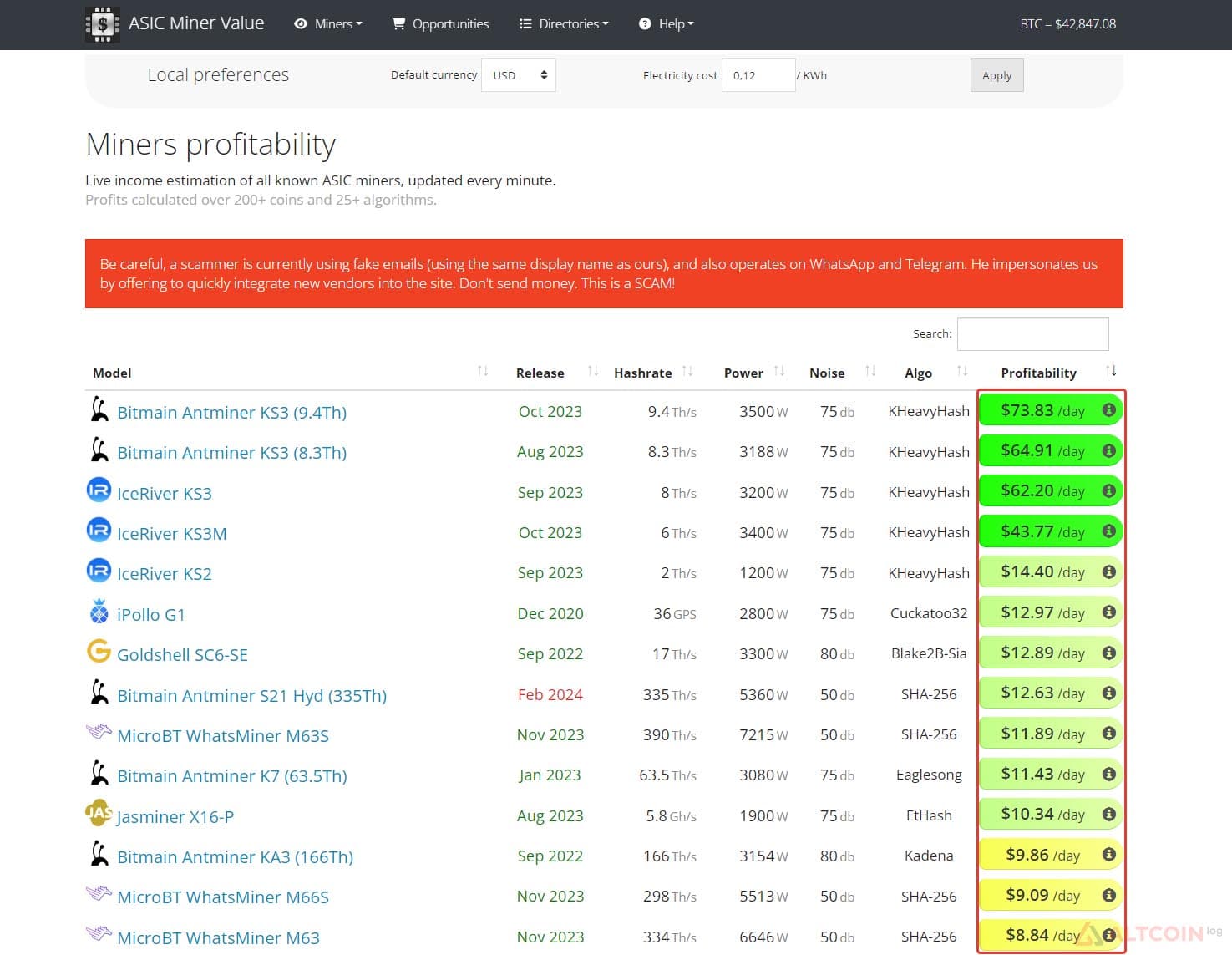Click the info icon beside $64.91 /day
The width and height of the screenshot is (1232, 955).
tap(1109, 450)
